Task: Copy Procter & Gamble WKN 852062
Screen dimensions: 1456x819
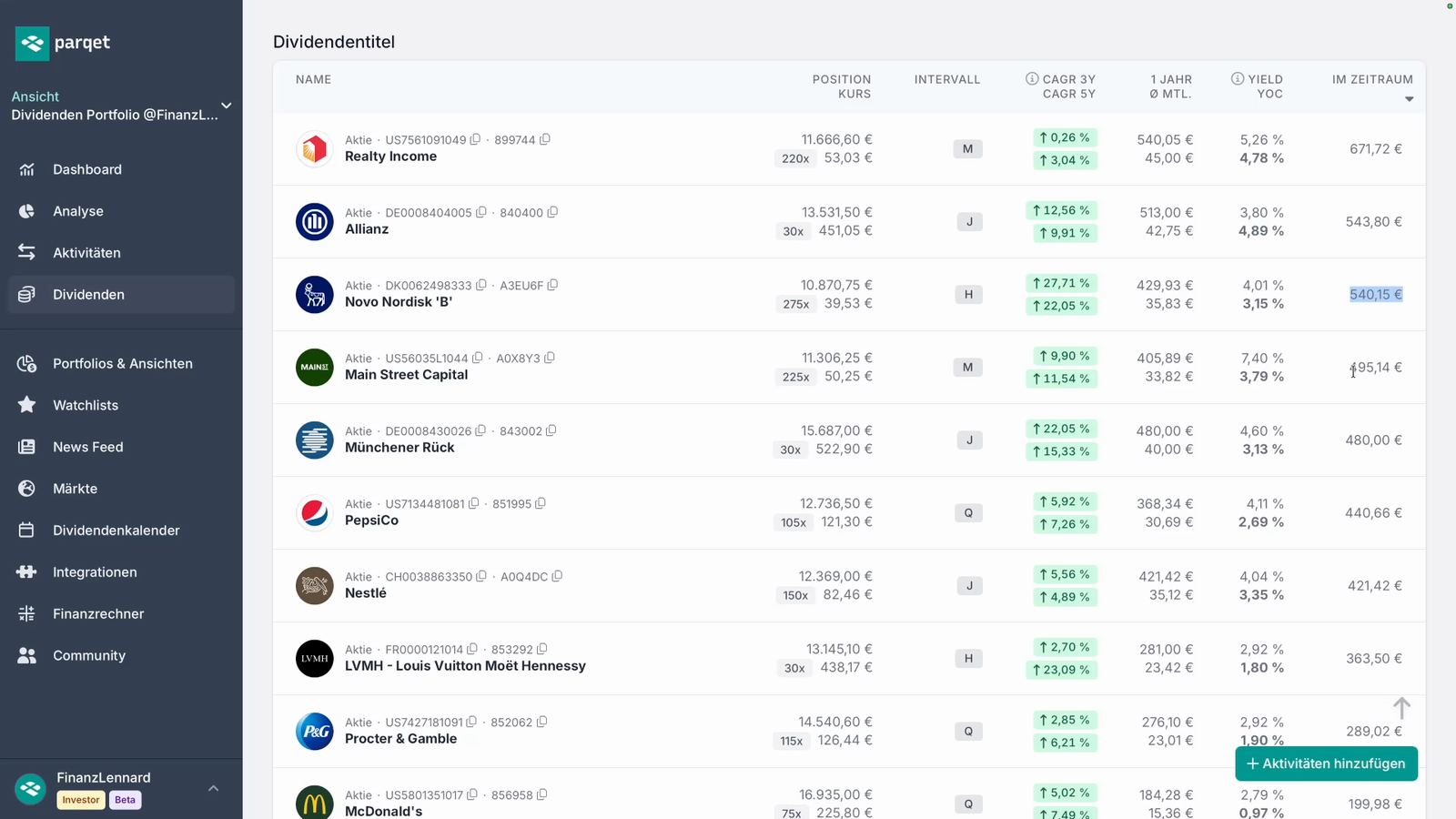Action: pyautogui.click(x=542, y=722)
